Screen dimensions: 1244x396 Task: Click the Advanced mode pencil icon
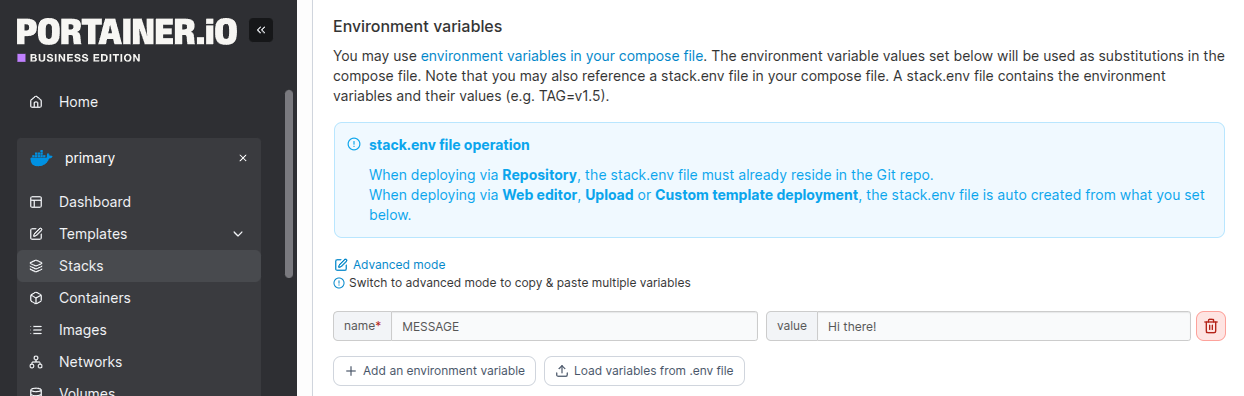[x=340, y=265]
